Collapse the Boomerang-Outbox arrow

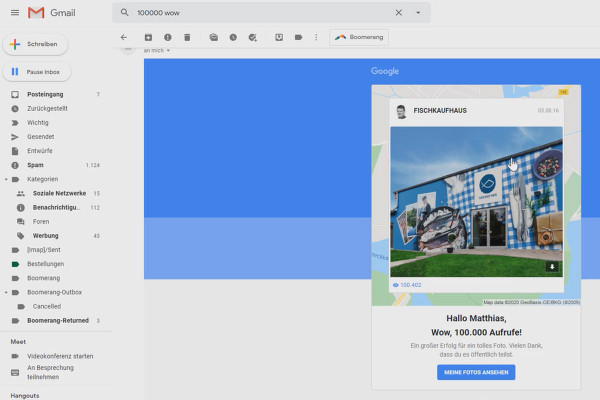6,292
